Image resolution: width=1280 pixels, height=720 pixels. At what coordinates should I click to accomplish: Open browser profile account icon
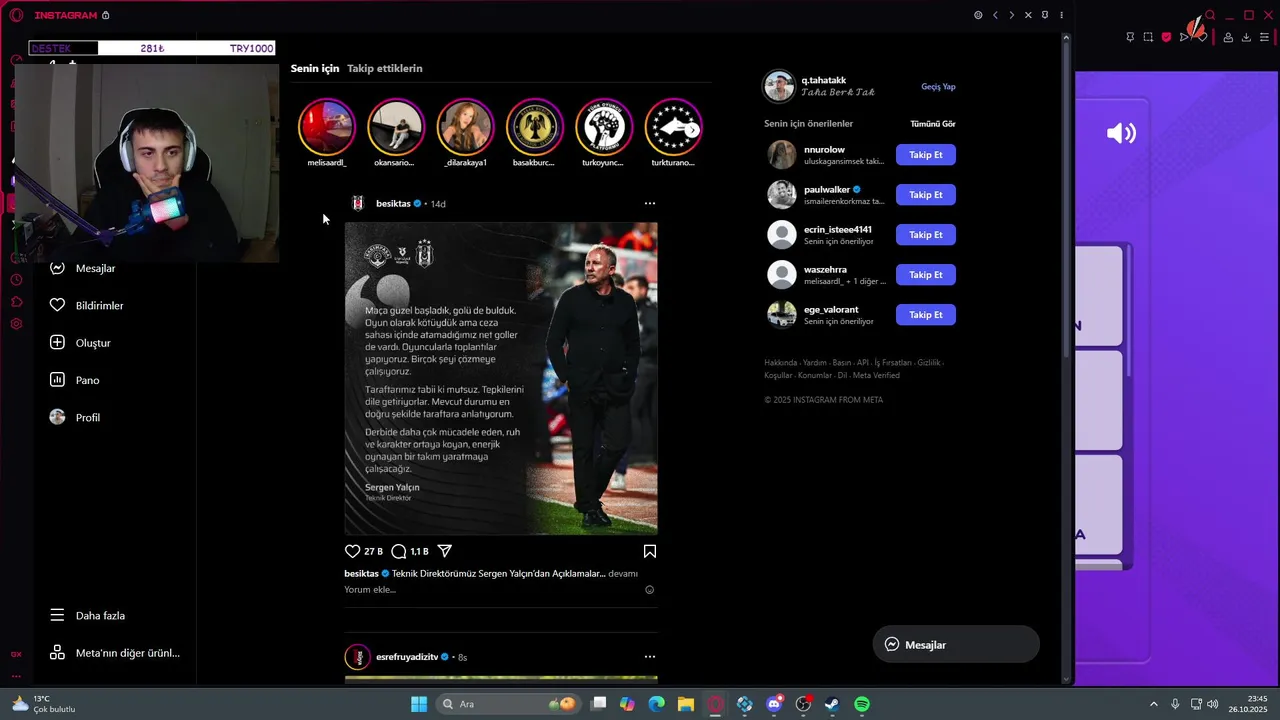[1228, 37]
